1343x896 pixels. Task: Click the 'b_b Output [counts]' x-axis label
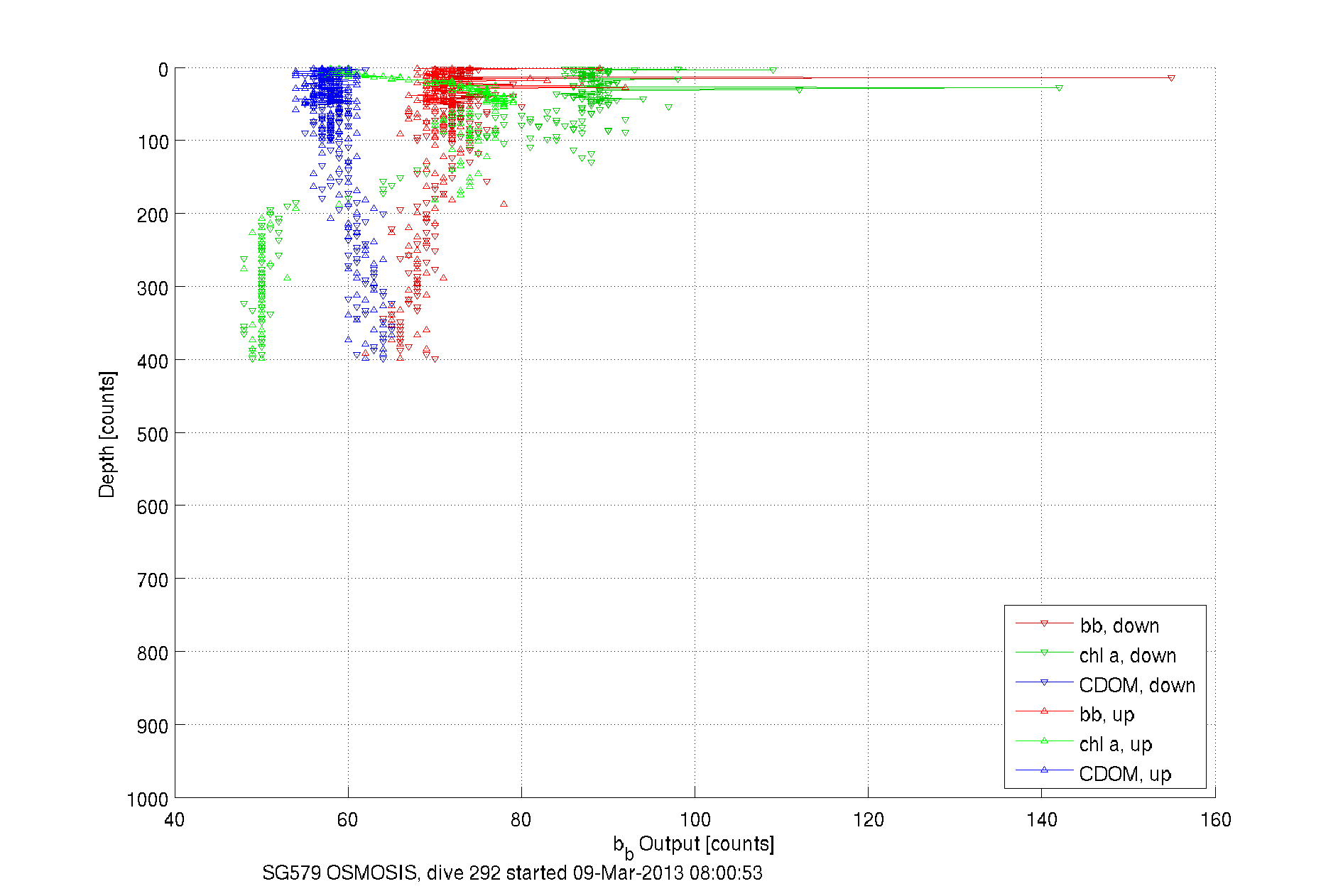pyautogui.click(x=694, y=846)
